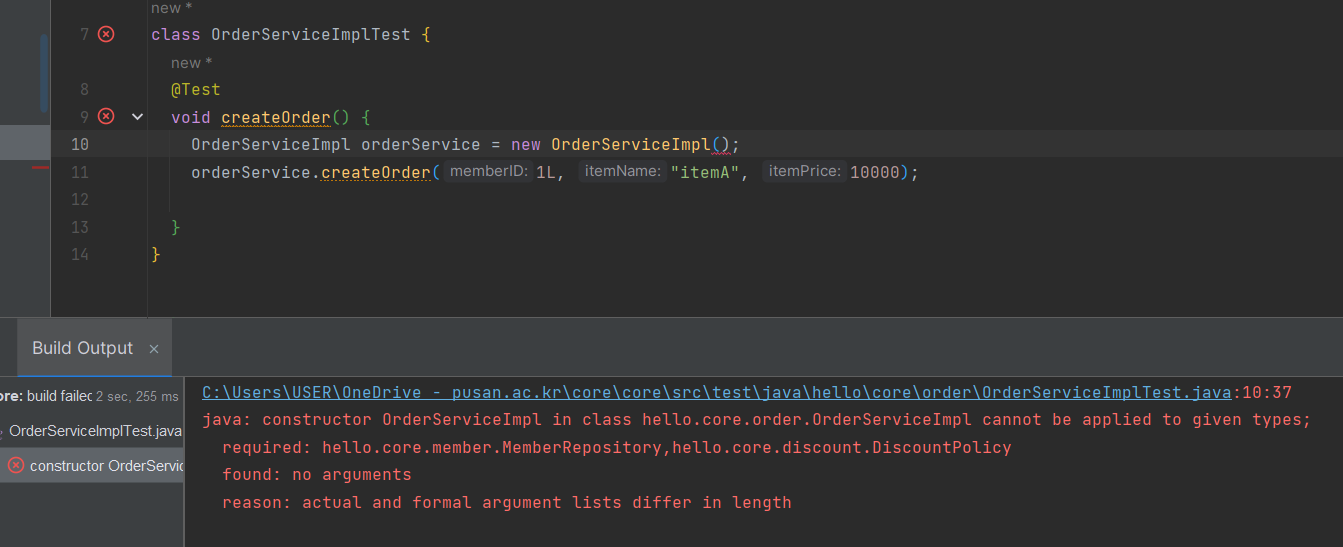The height and width of the screenshot is (547, 1343).
Task: Click the 2 sec, 255 ms build duration
Action: point(137,397)
